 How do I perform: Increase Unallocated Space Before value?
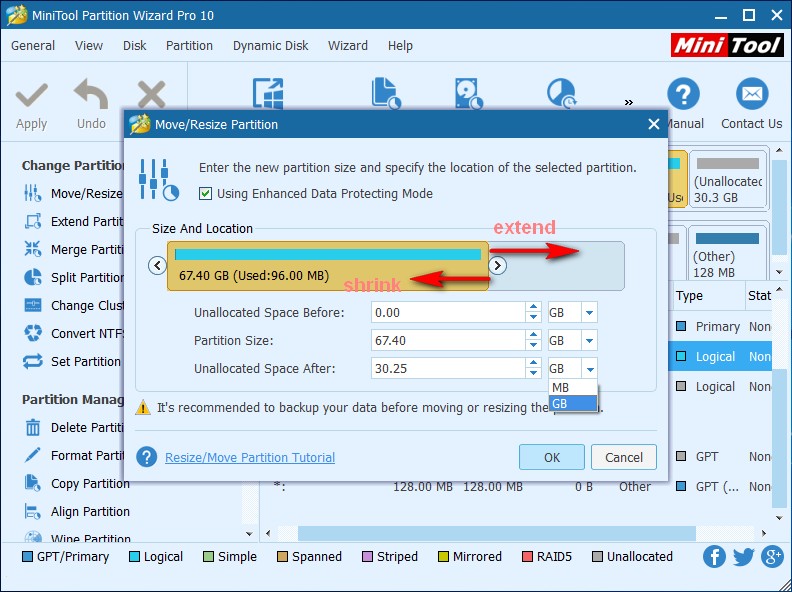pos(533,308)
